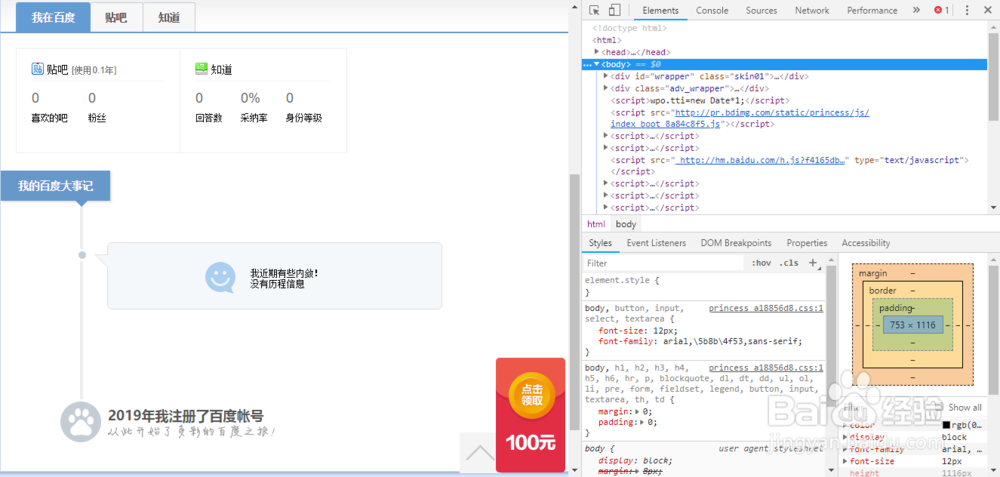
Task: Click the plus icon to add new style rule
Action: [813, 263]
